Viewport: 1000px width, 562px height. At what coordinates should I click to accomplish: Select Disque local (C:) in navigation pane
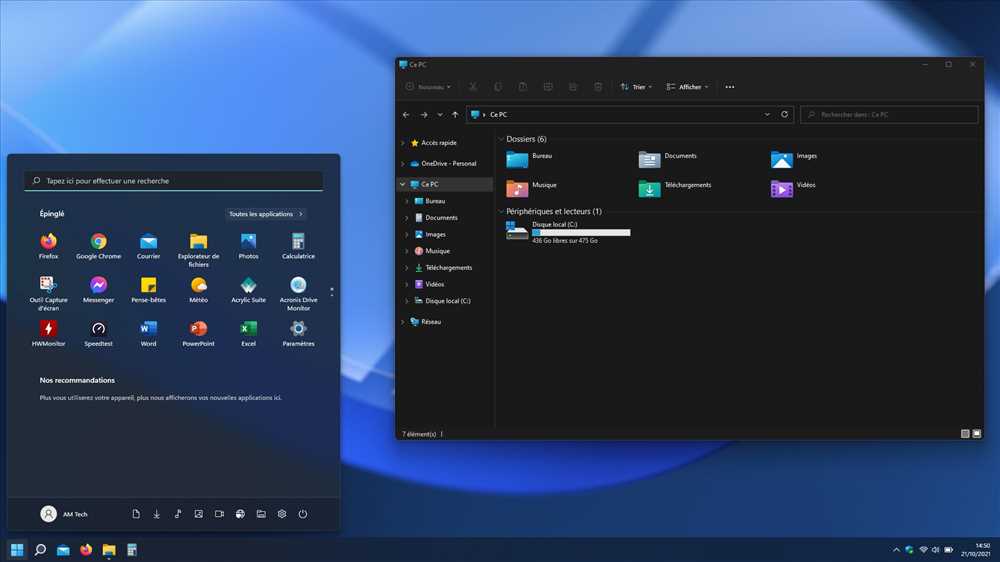click(447, 301)
